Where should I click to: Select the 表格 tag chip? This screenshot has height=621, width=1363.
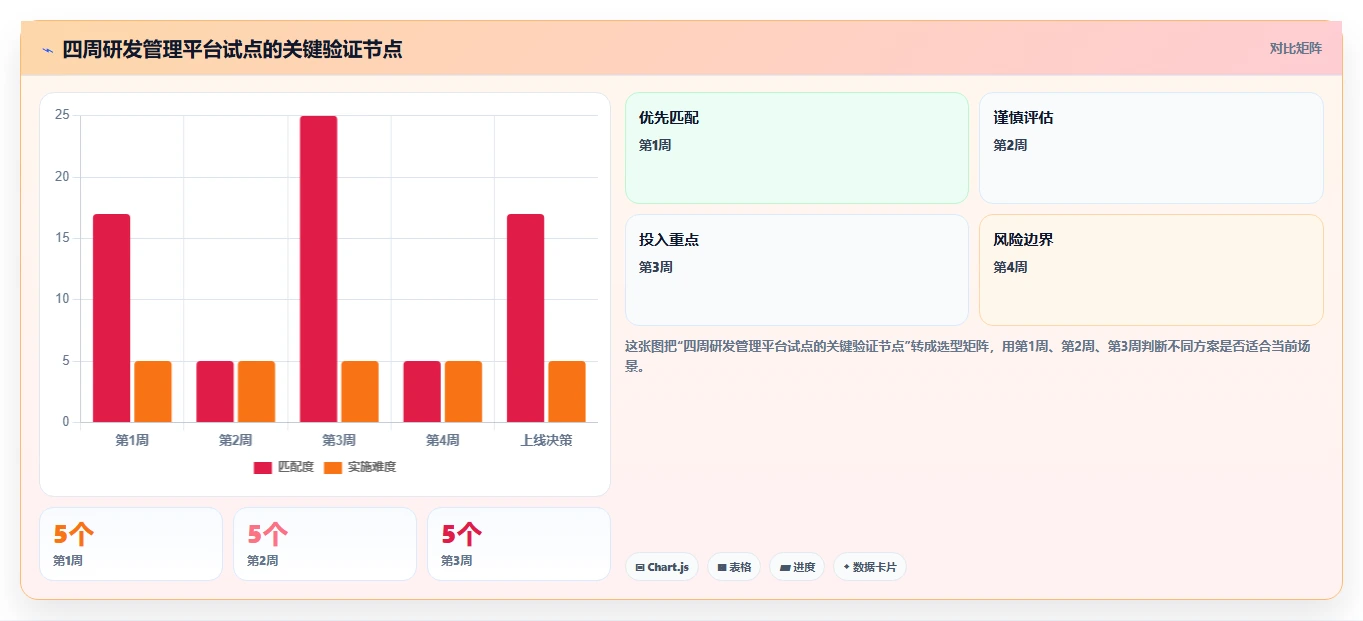click(x=734, y=567)
